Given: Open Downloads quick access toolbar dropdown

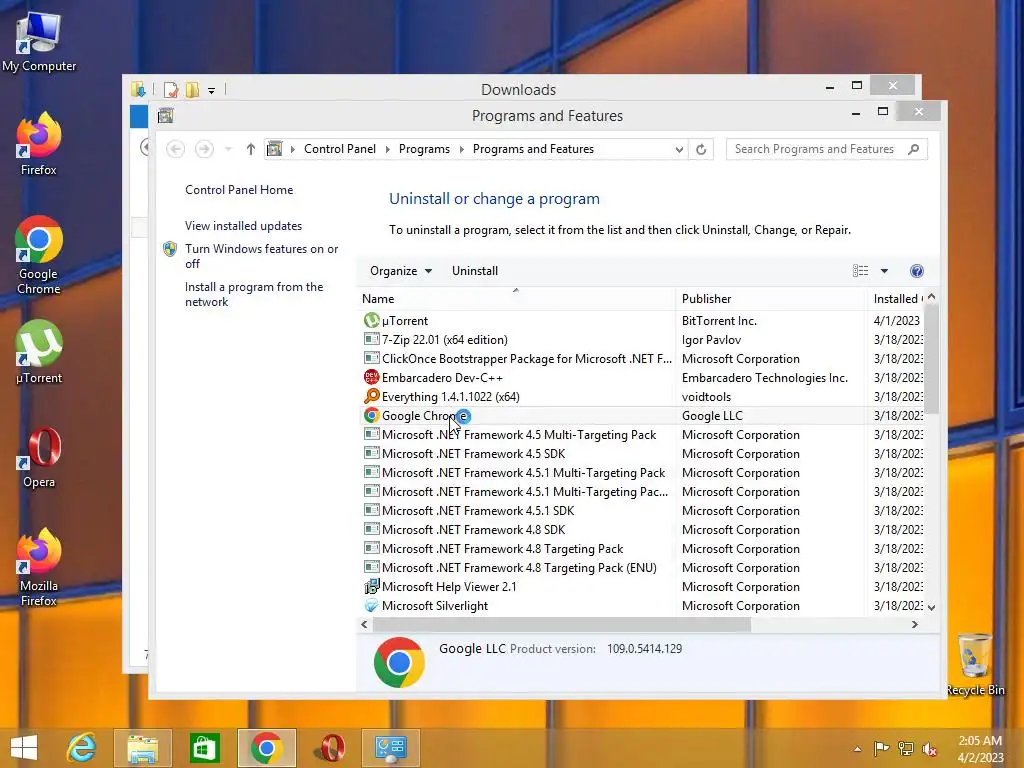Looking at the screenshot, I should pyautogui.click(x=212, y=91).
